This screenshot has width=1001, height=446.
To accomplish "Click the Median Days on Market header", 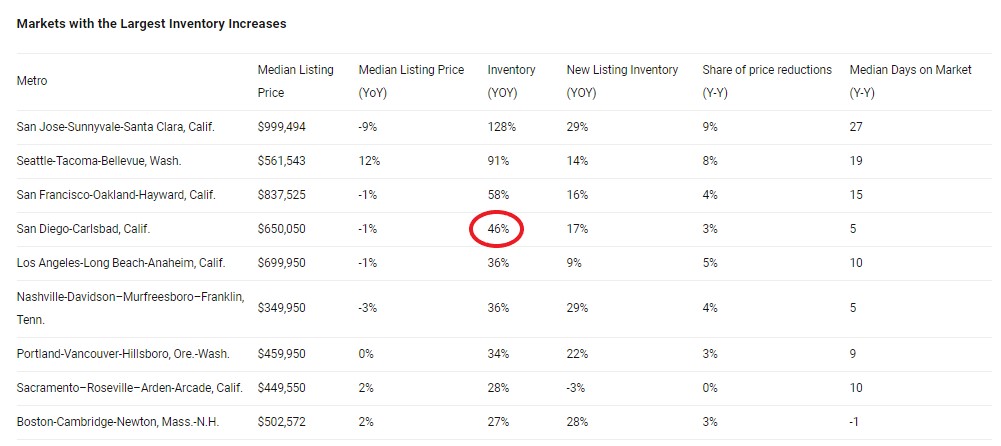I will 910,81.
